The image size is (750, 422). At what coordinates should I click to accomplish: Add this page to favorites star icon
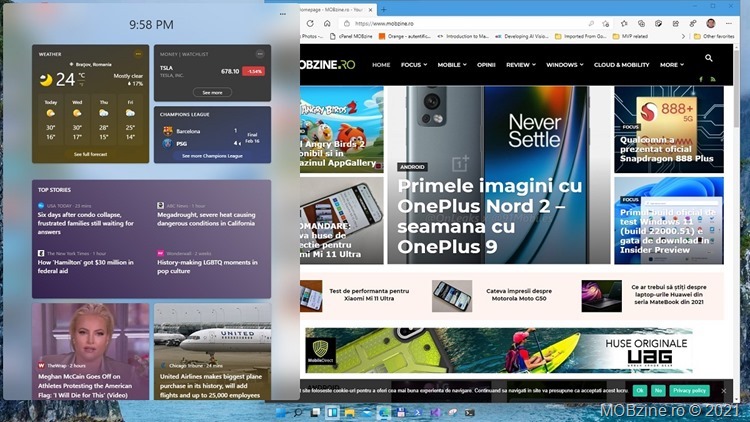tap(606, 23)
